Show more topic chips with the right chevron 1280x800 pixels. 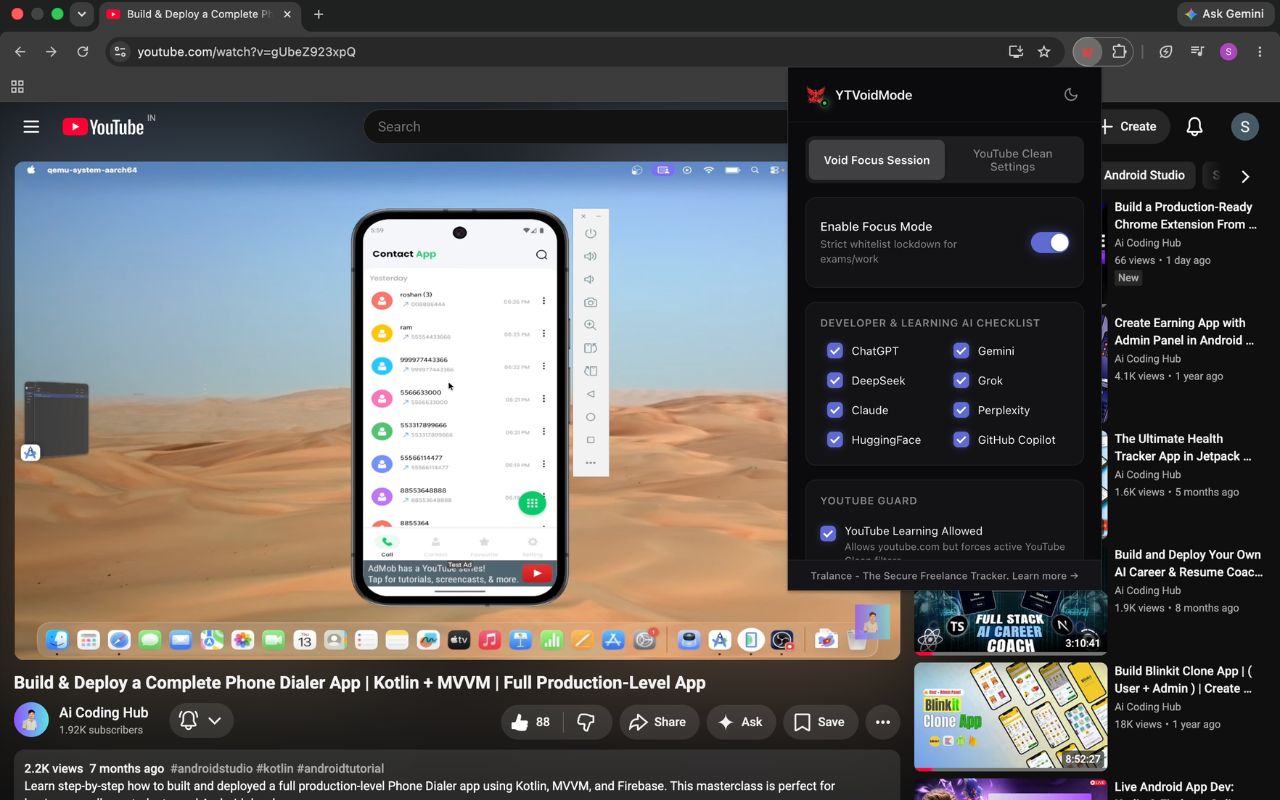1245,176
